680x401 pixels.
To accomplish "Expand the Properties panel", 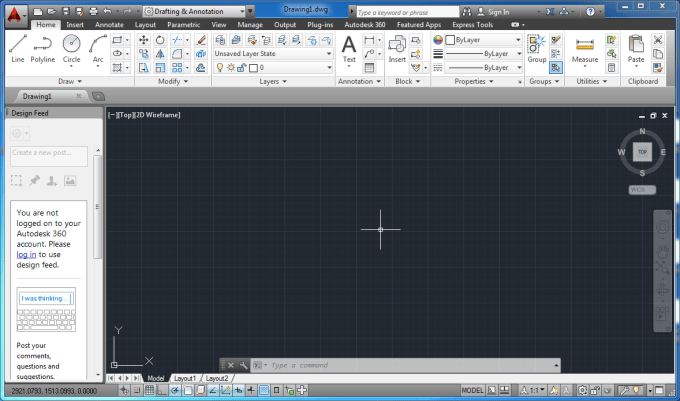I will point(474,82).
